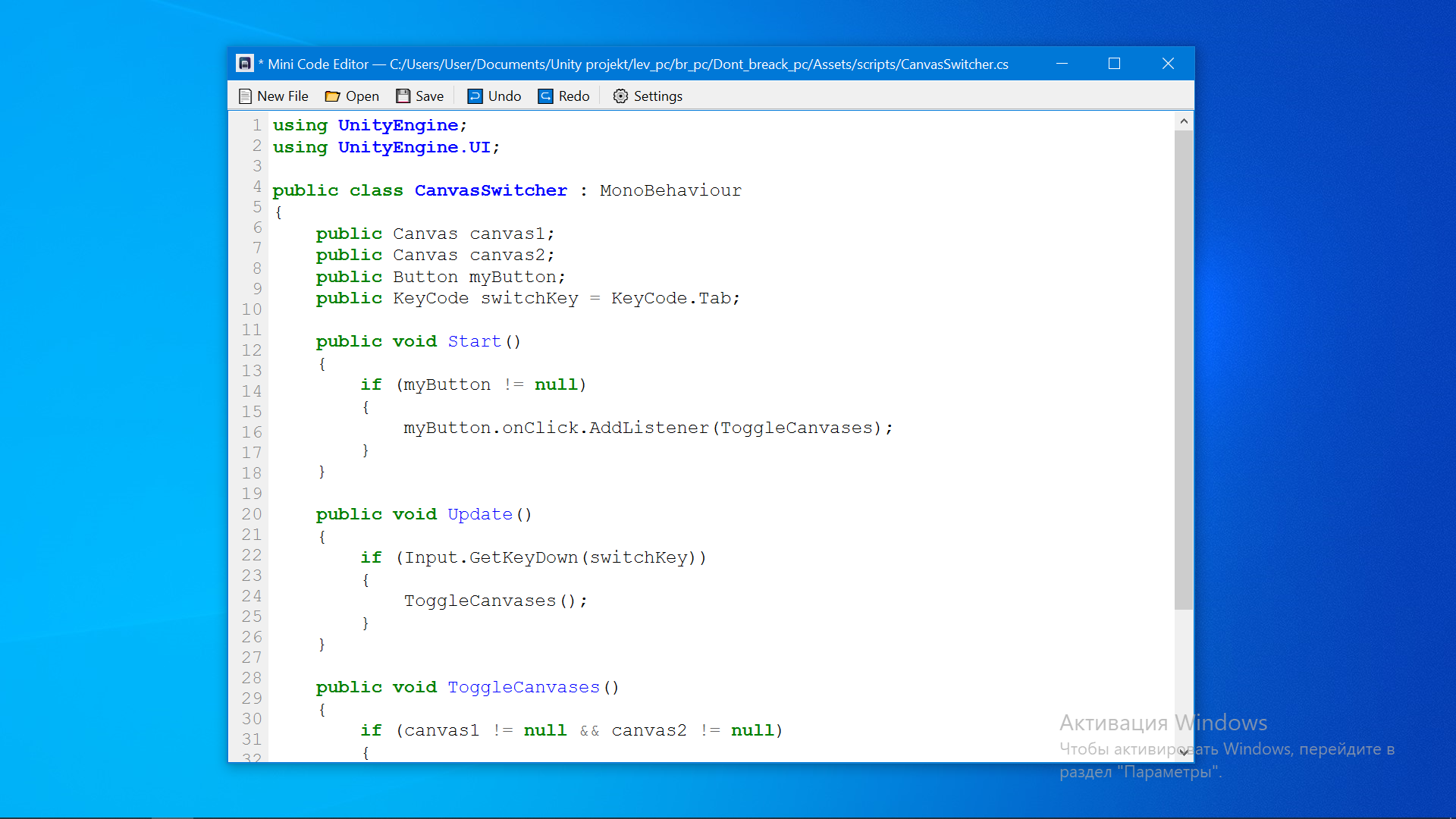Click 'if (myButton != null)' condition

[x=473, y=385]
